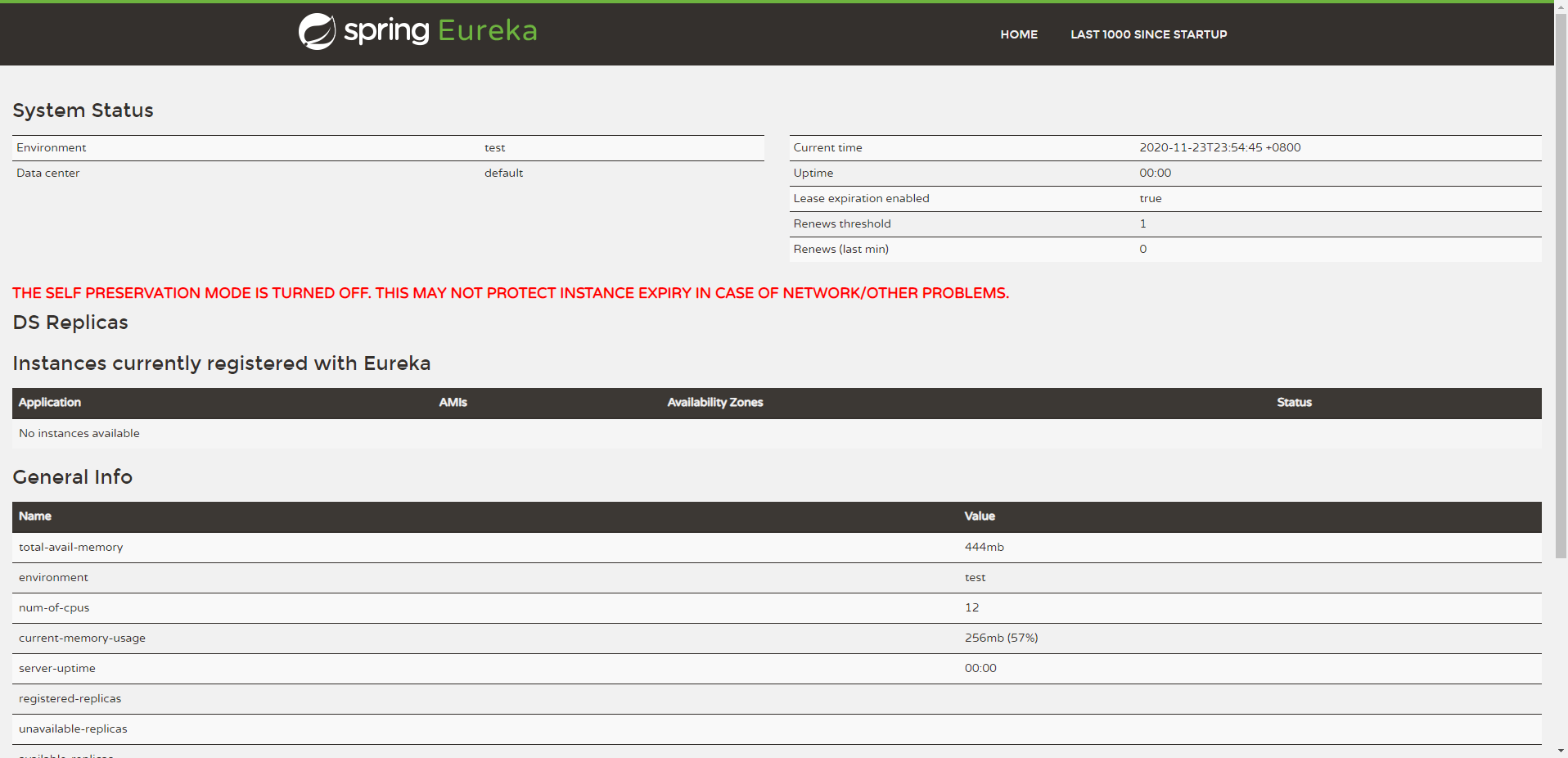This screenshot has width=1568, height=758.
Task: Select the 444mb memory value
Action: coord(984,547)
